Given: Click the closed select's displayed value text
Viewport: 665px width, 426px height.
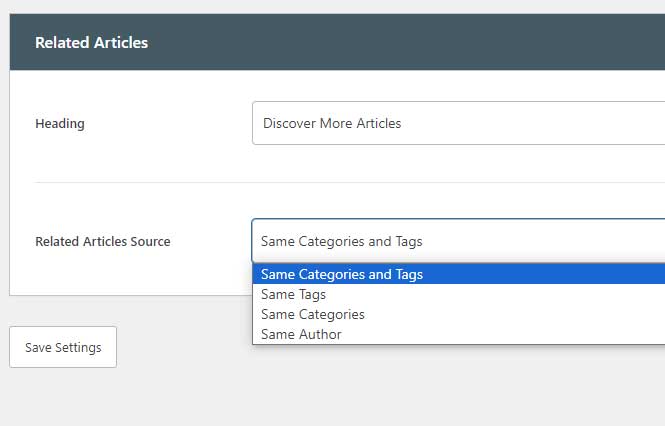Looking at the screenshot, I should click(x=342, y=241).
